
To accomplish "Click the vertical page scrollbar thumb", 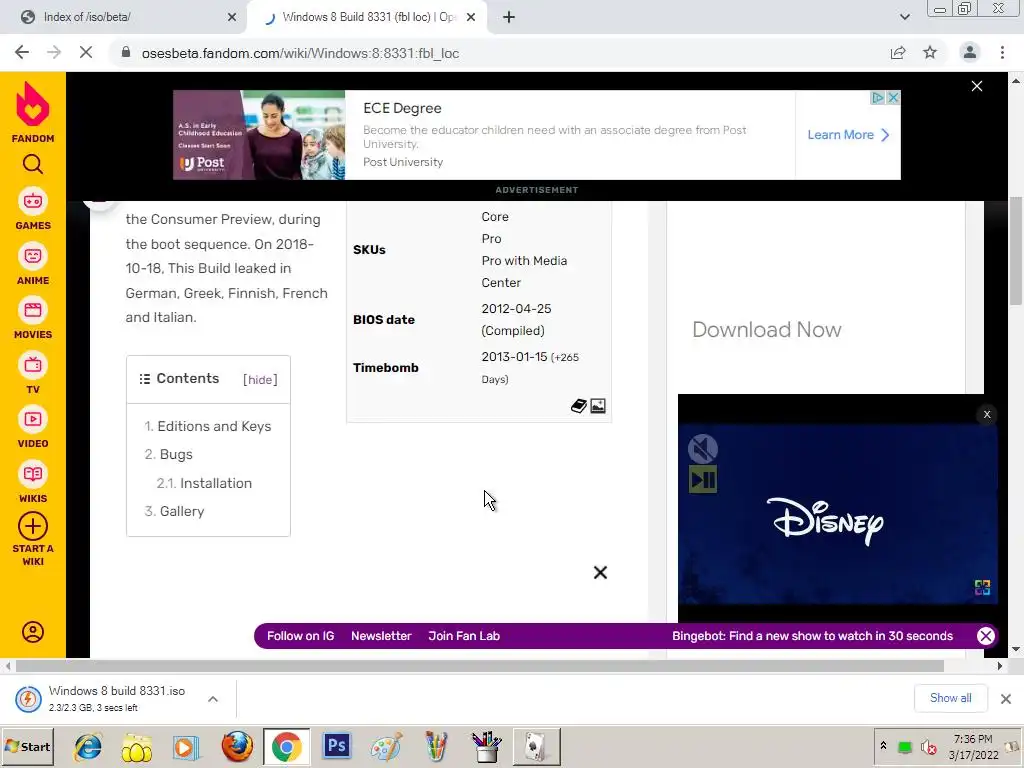I will click(x=1016, y=251).
